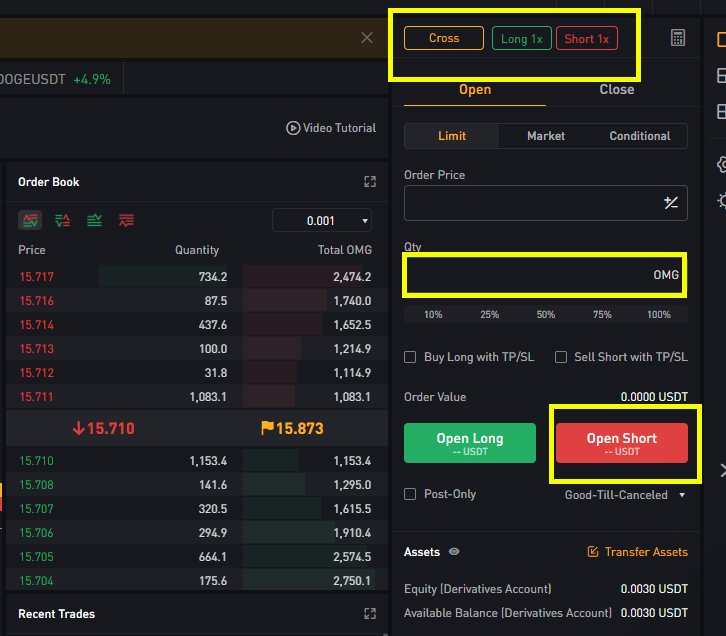Switch to the Open tab
This screenshot has height=636, width=726.
(475, 89)
